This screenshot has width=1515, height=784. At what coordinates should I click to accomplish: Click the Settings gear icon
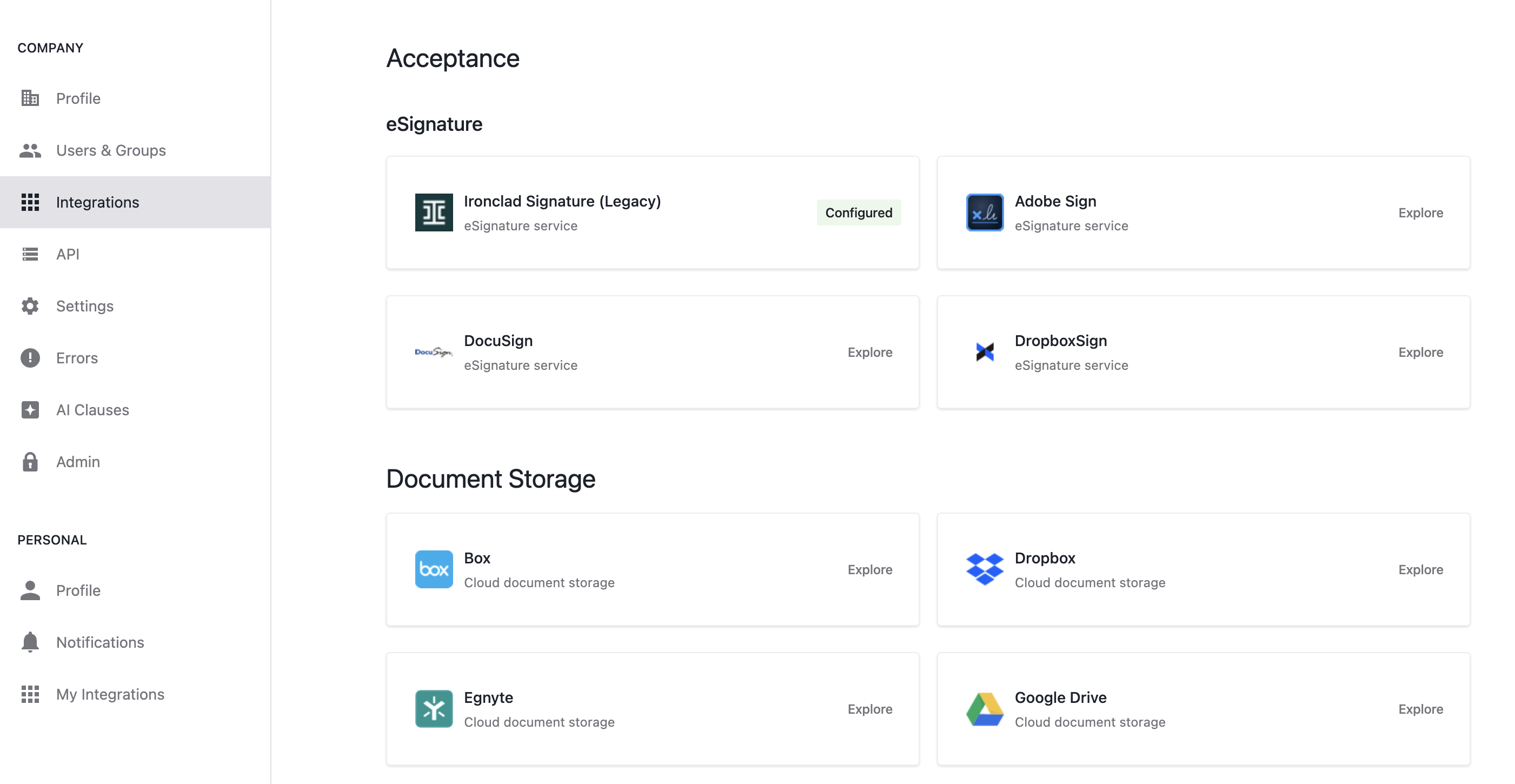(x=30, y=306)
